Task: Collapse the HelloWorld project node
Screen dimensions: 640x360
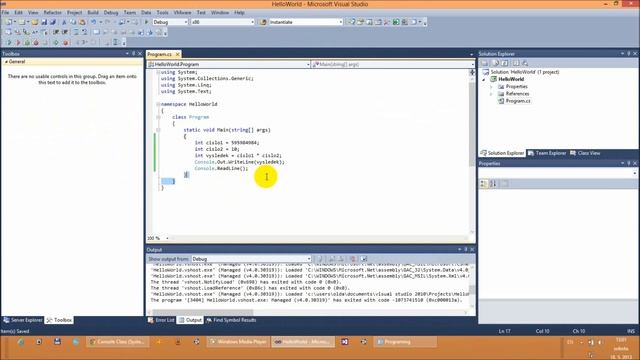Action: pyautogui.click(x=484, y=80)
